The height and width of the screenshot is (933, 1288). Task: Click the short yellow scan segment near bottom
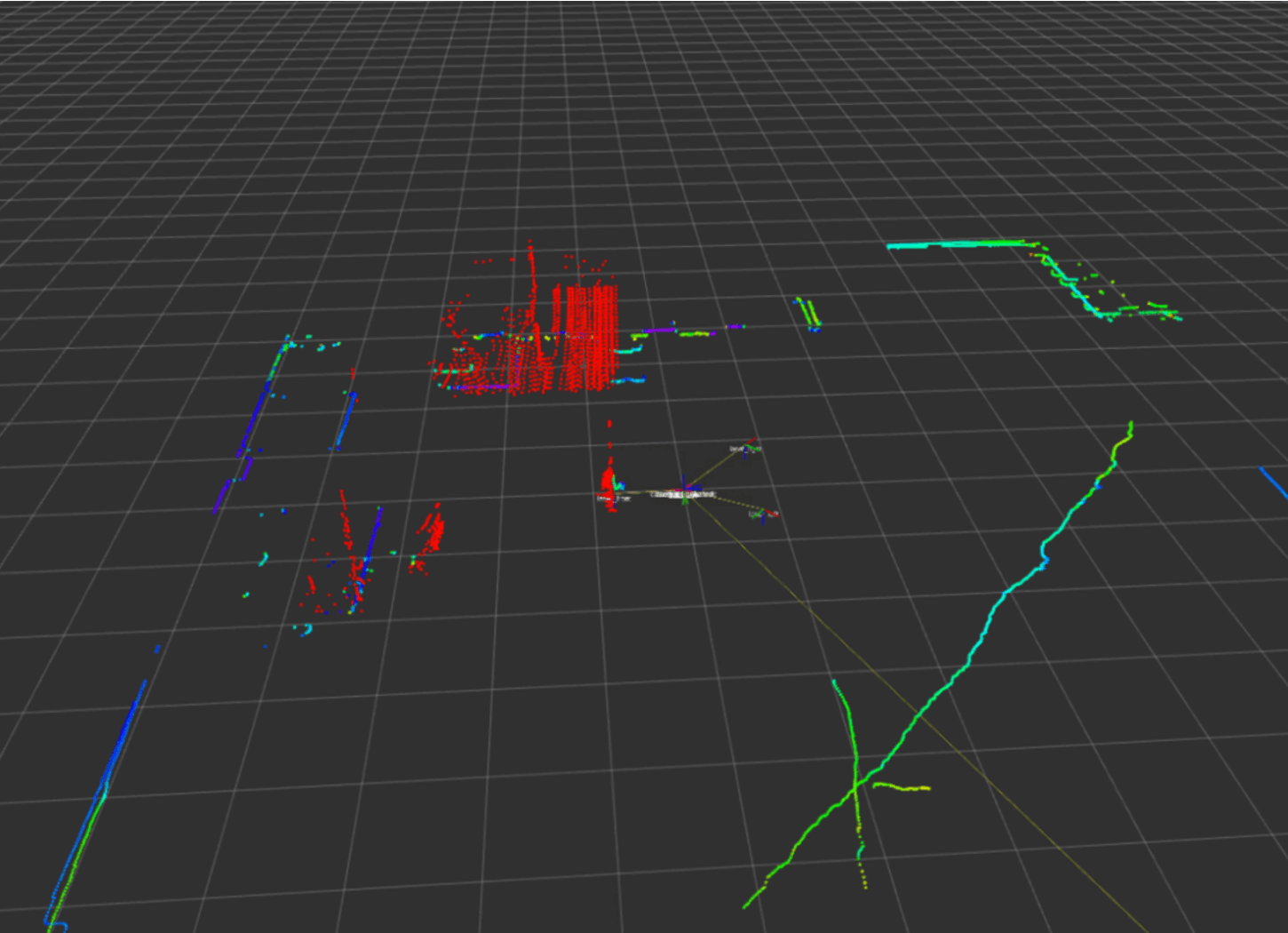(x=902, y=787)
